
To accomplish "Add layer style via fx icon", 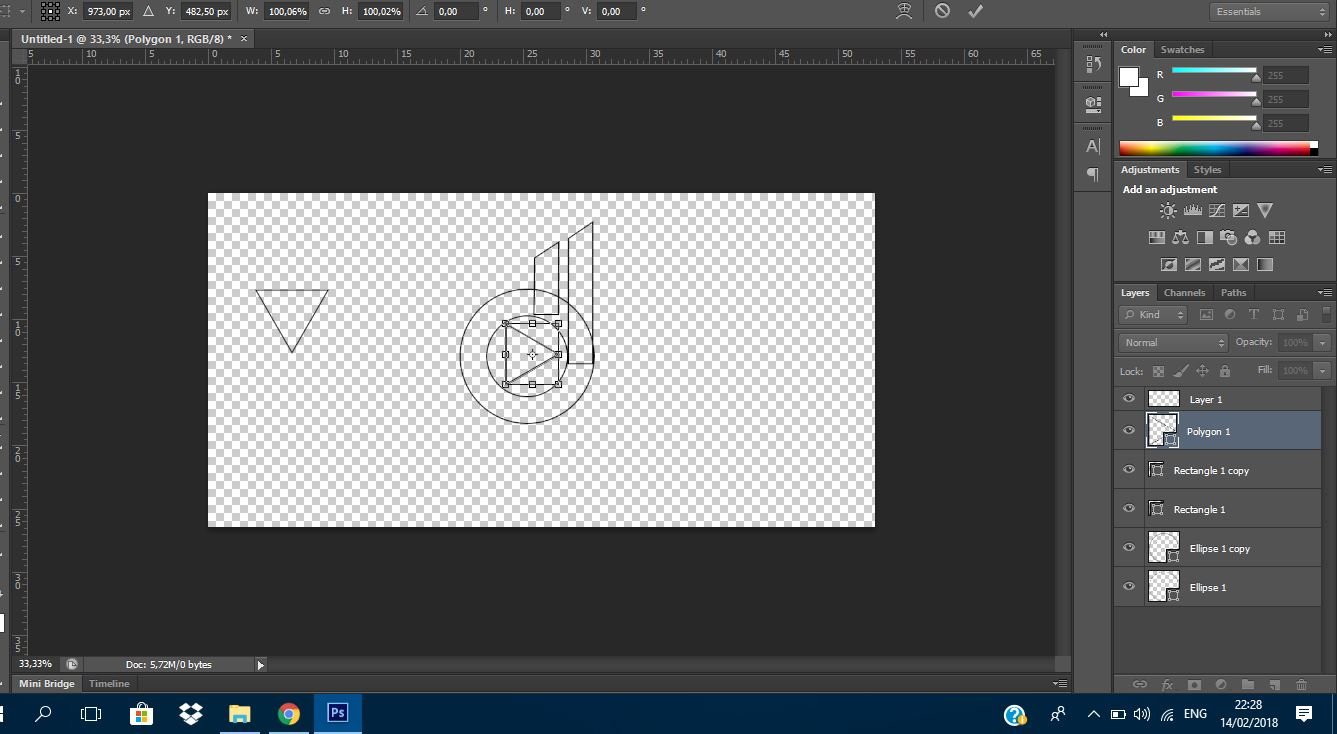I will 1167,685.
